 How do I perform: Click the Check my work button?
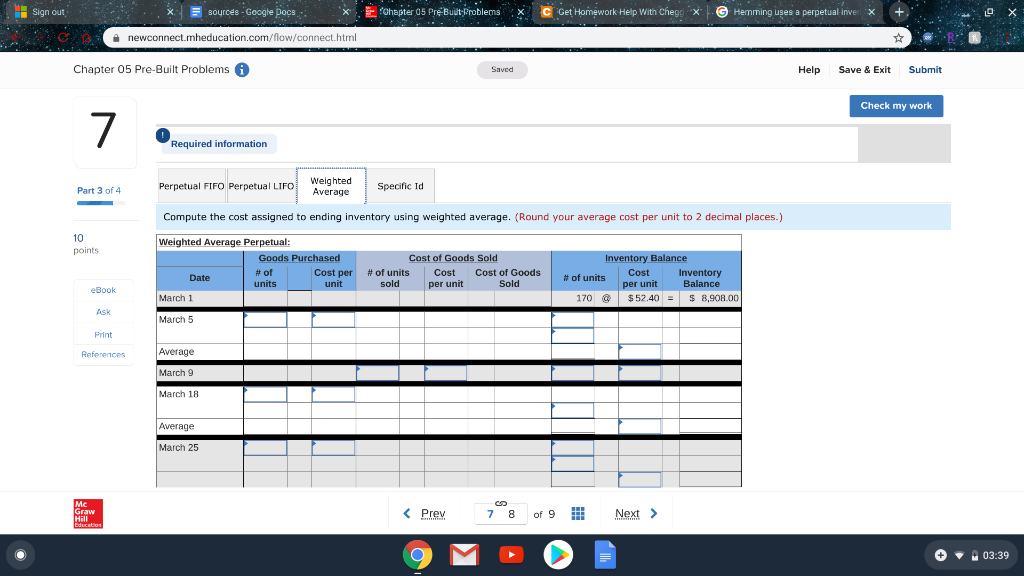pos(895,106)
